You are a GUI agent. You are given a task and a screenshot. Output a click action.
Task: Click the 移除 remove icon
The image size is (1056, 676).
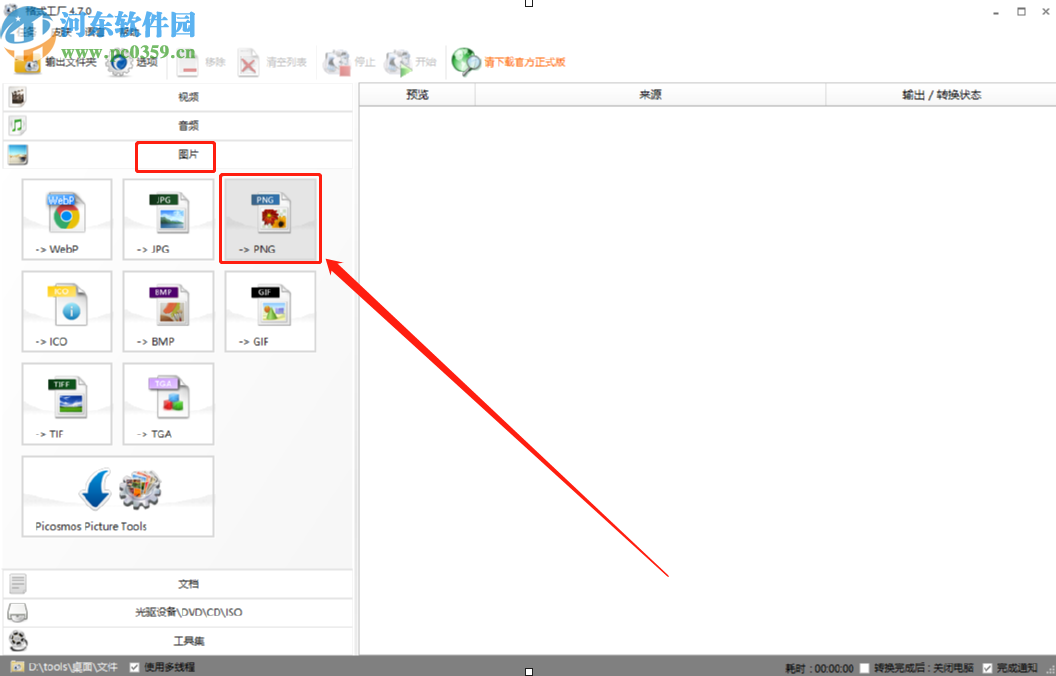tap(189, 63)
